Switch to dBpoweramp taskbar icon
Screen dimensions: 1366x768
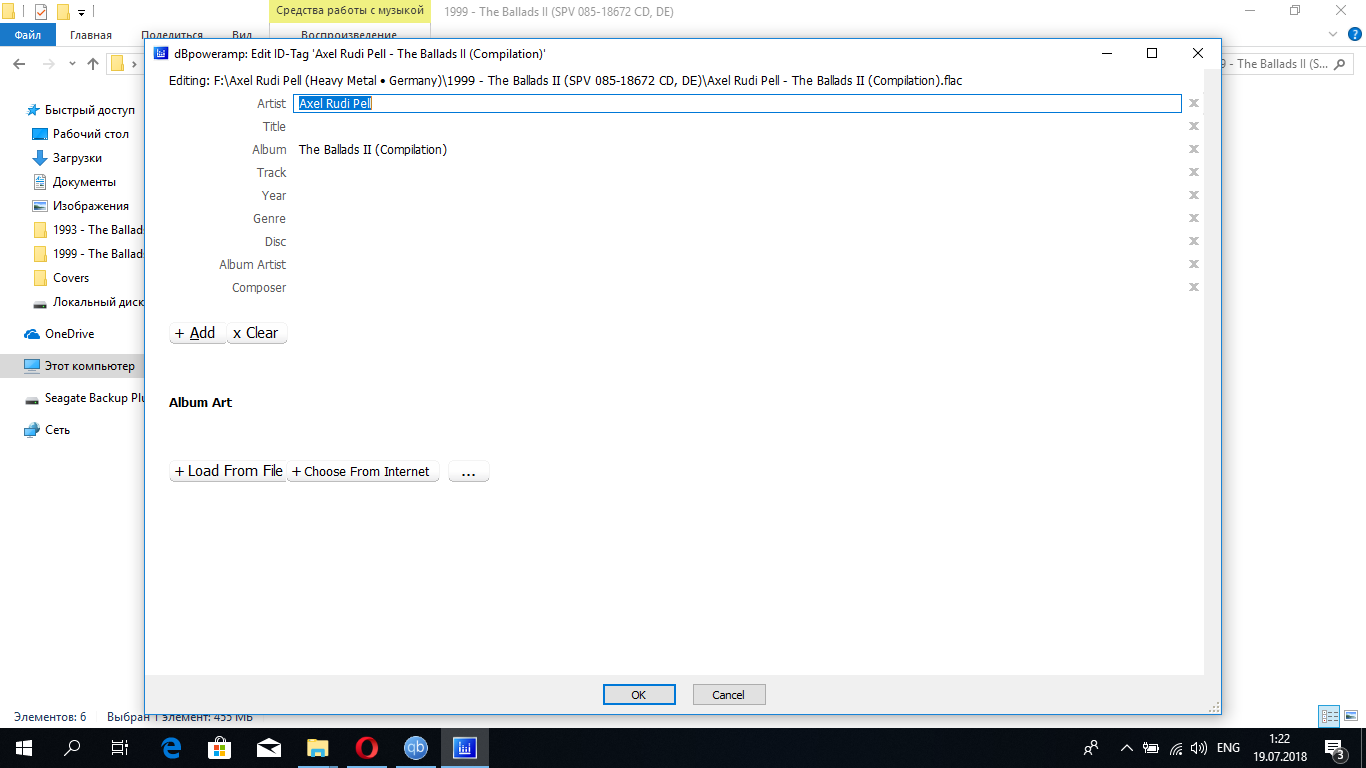click(465, 748)
